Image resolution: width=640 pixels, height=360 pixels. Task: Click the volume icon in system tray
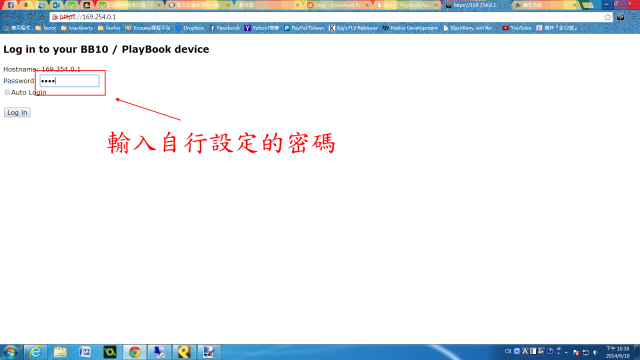point(595,352)
